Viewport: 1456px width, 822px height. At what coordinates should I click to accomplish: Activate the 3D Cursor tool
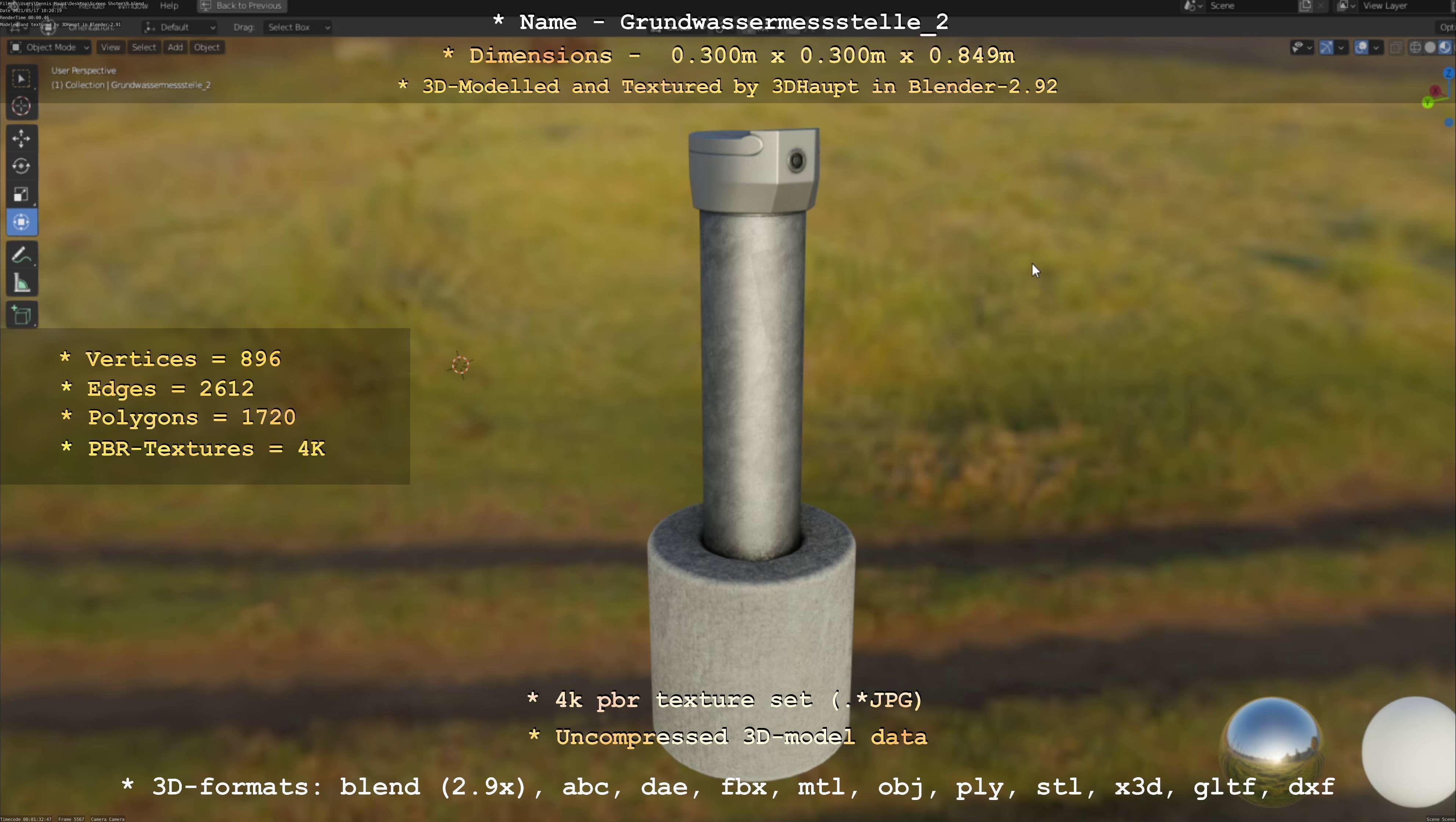[x=21, y=106]
